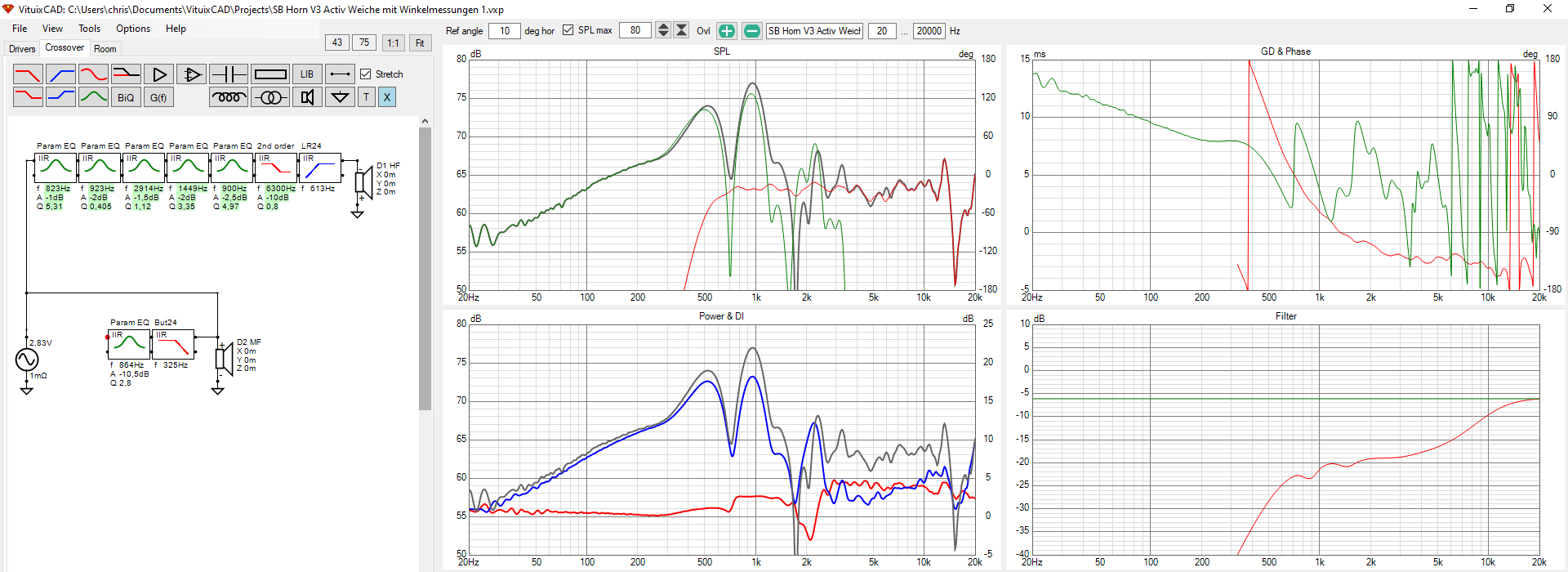Image resolution: width=1568 pixels, height=572 pixels.
Task: Click the 1:1 zoom button
Action: [394, 42]
